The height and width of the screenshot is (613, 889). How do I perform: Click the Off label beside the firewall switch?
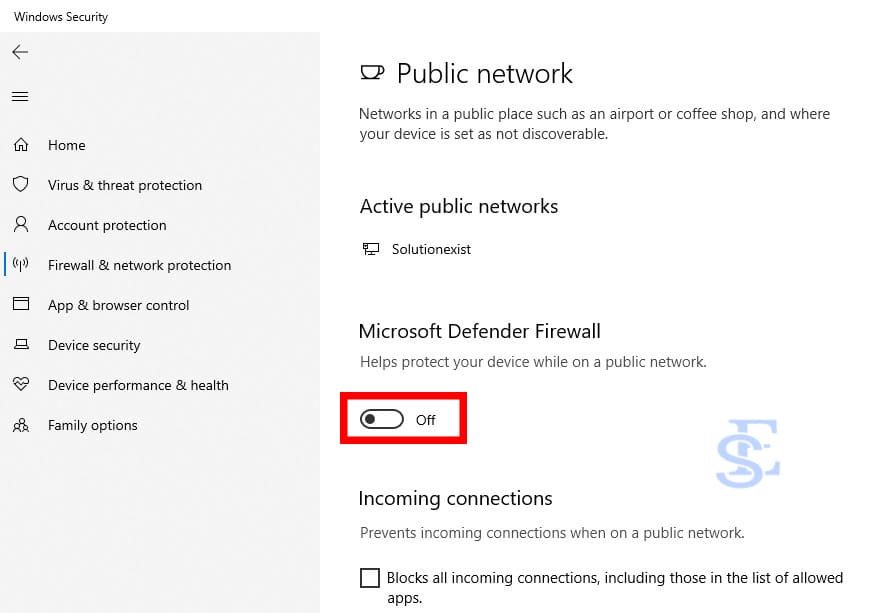[426, 420]
